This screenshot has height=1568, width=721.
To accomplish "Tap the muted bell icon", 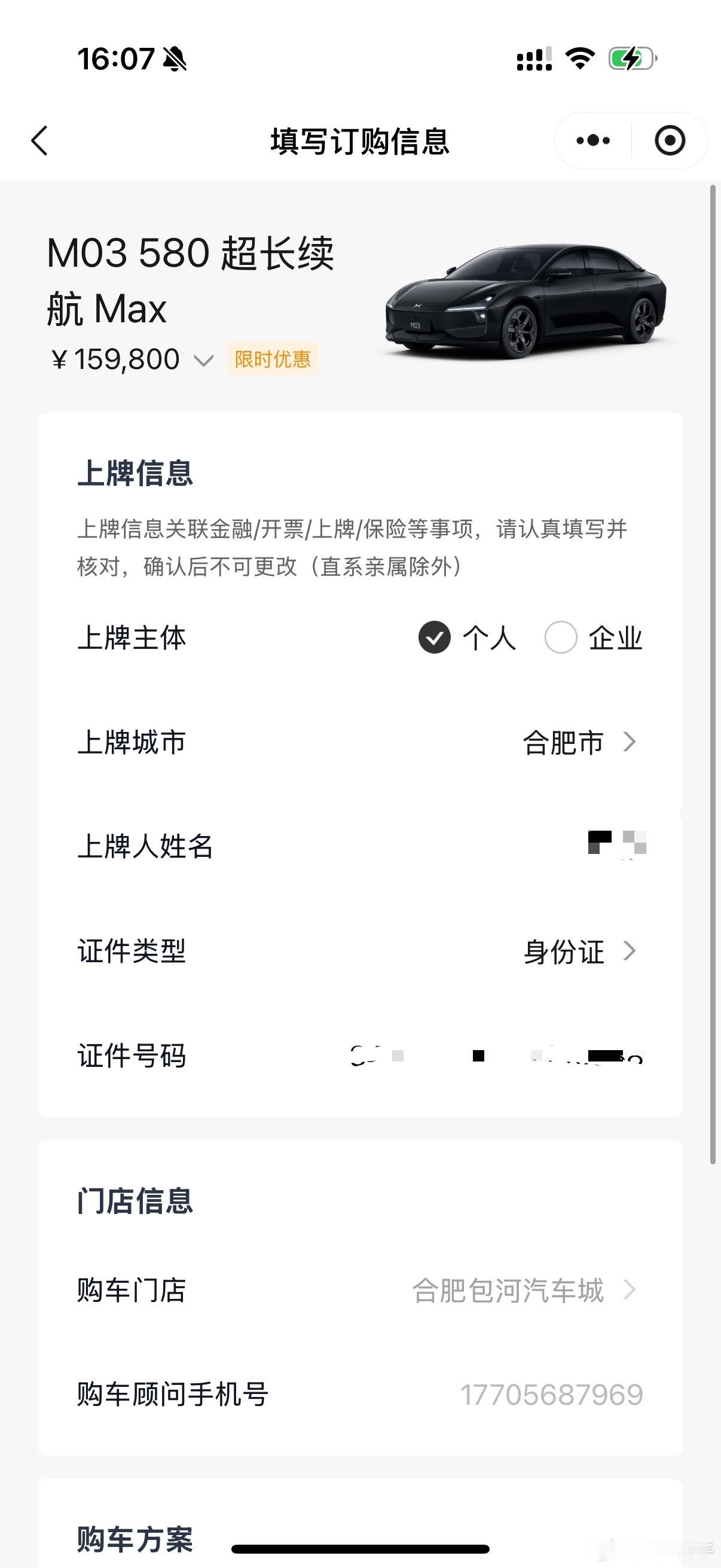I will pos(175,59).
